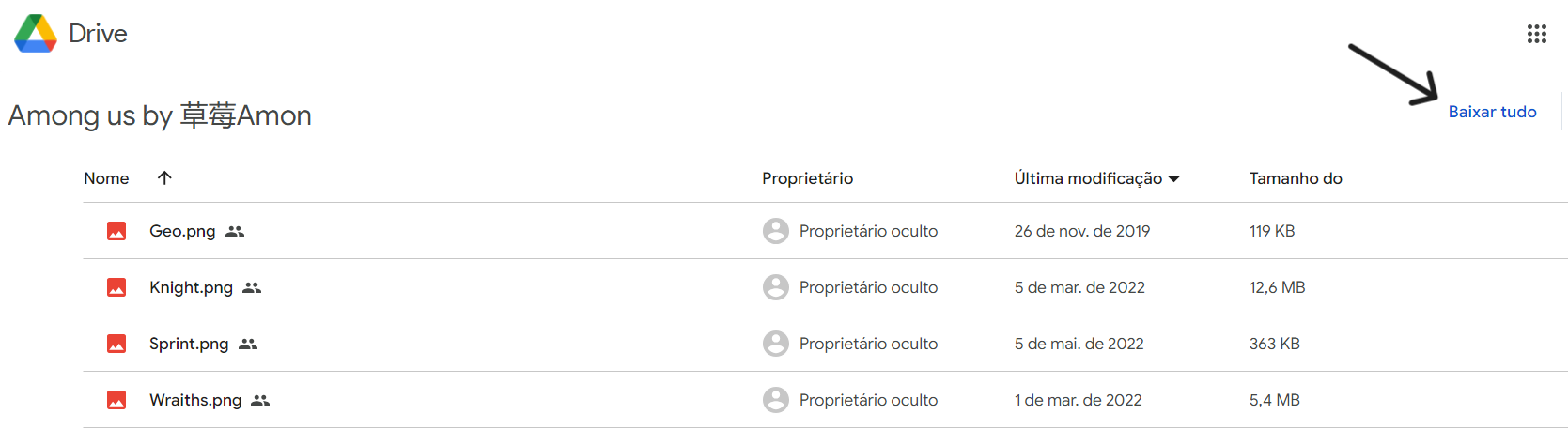Screen dimensions: 1568x445
Task: Click the Geo.png image file icon
Action: pos(116,231)
